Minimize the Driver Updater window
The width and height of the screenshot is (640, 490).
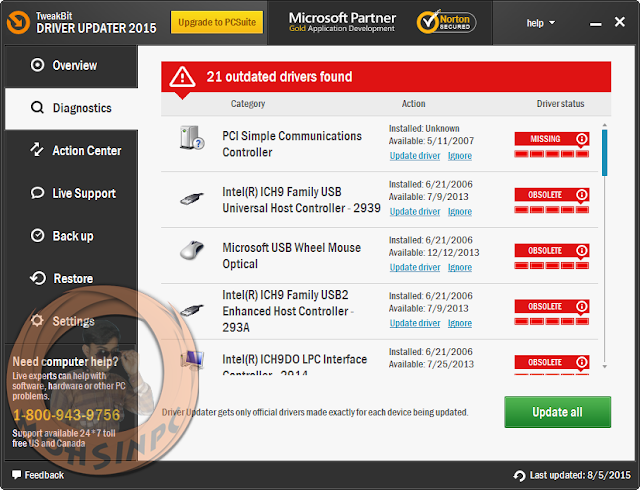(x=596, y=24)
